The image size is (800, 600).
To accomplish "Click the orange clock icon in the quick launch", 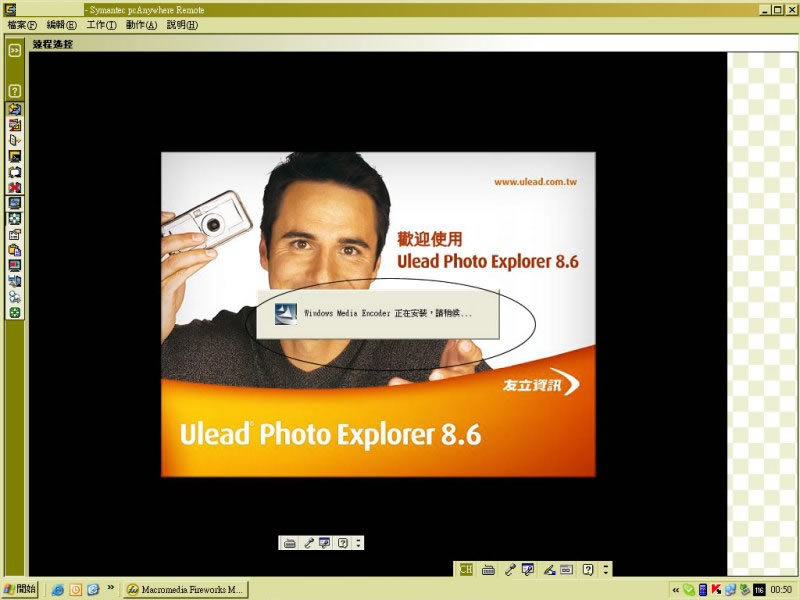I will click(x=76, y=590).
